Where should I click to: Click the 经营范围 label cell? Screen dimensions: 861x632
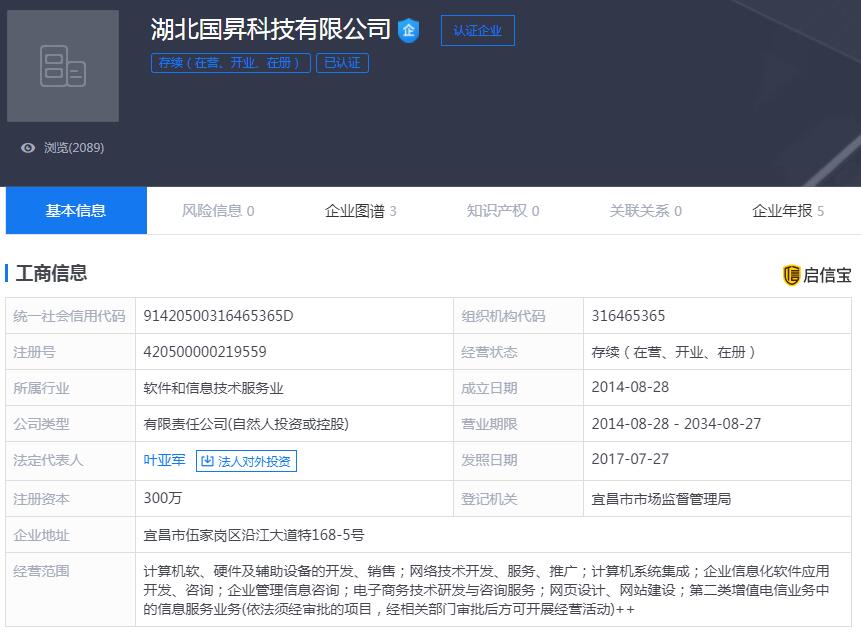(70, 589)
